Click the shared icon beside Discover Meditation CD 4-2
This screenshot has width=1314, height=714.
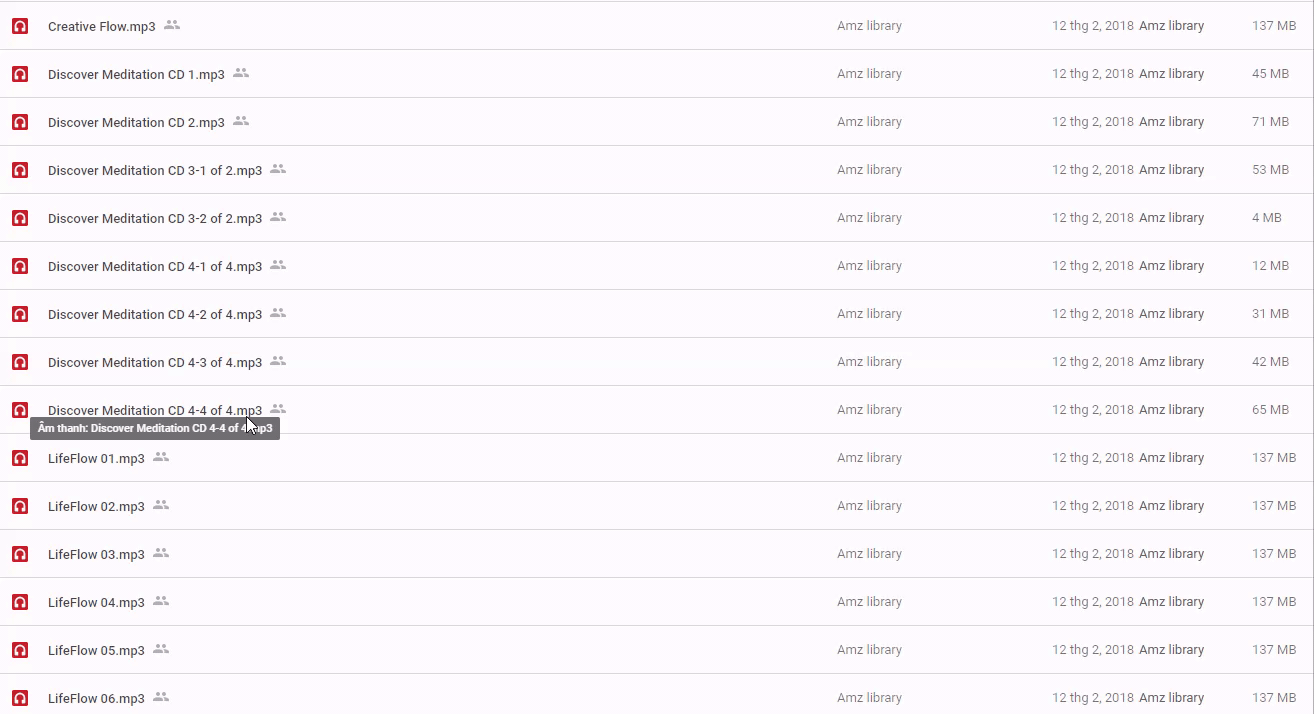click(278, 313)
